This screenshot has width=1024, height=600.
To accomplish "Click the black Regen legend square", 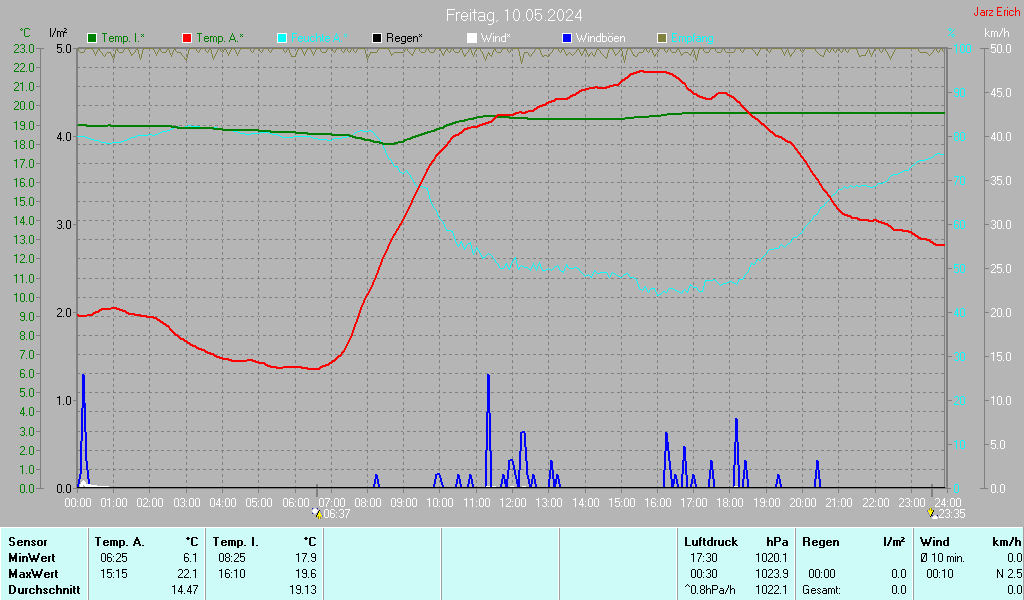I will coord(377,38).
